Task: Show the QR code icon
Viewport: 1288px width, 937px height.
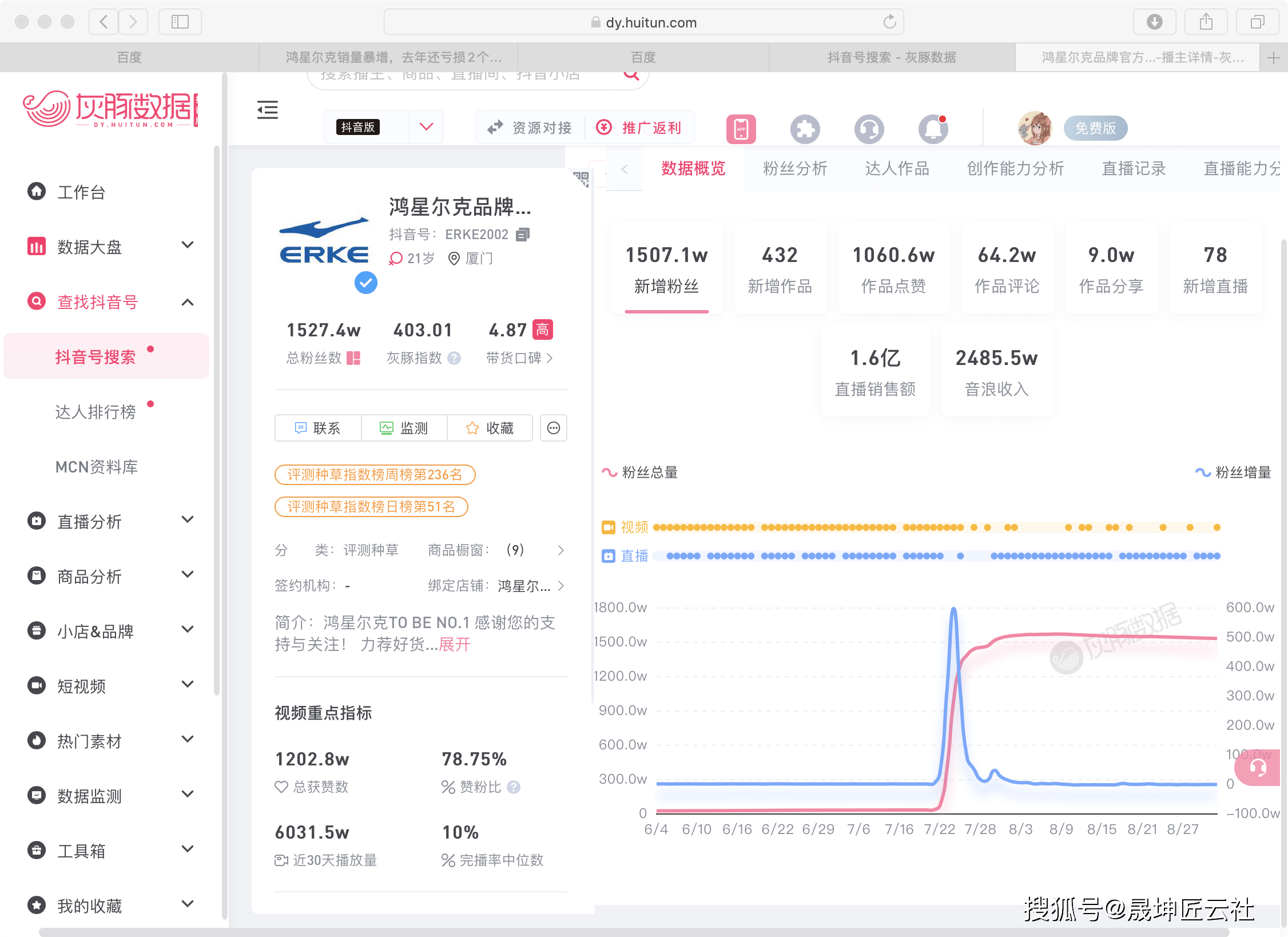Action: 581,179
